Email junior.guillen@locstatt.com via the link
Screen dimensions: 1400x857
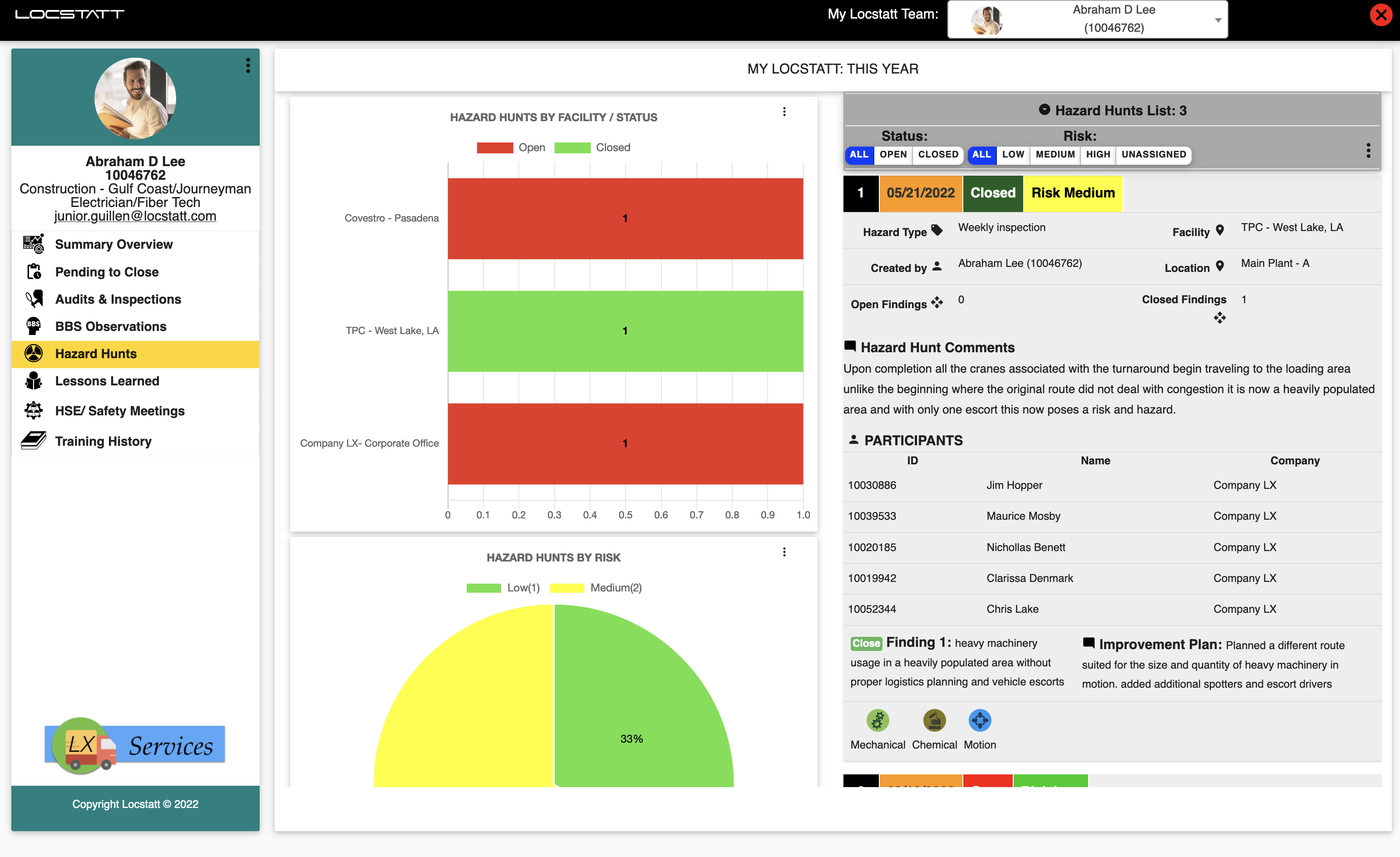pyautogui.click(x=135, y=216)
